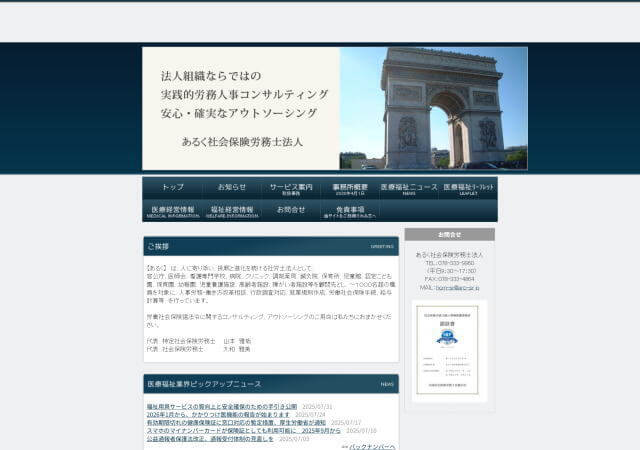This screenshot has width=640, height=450.
Task: Go to the お知らせ menu item
Action: (x=232, y=188)
